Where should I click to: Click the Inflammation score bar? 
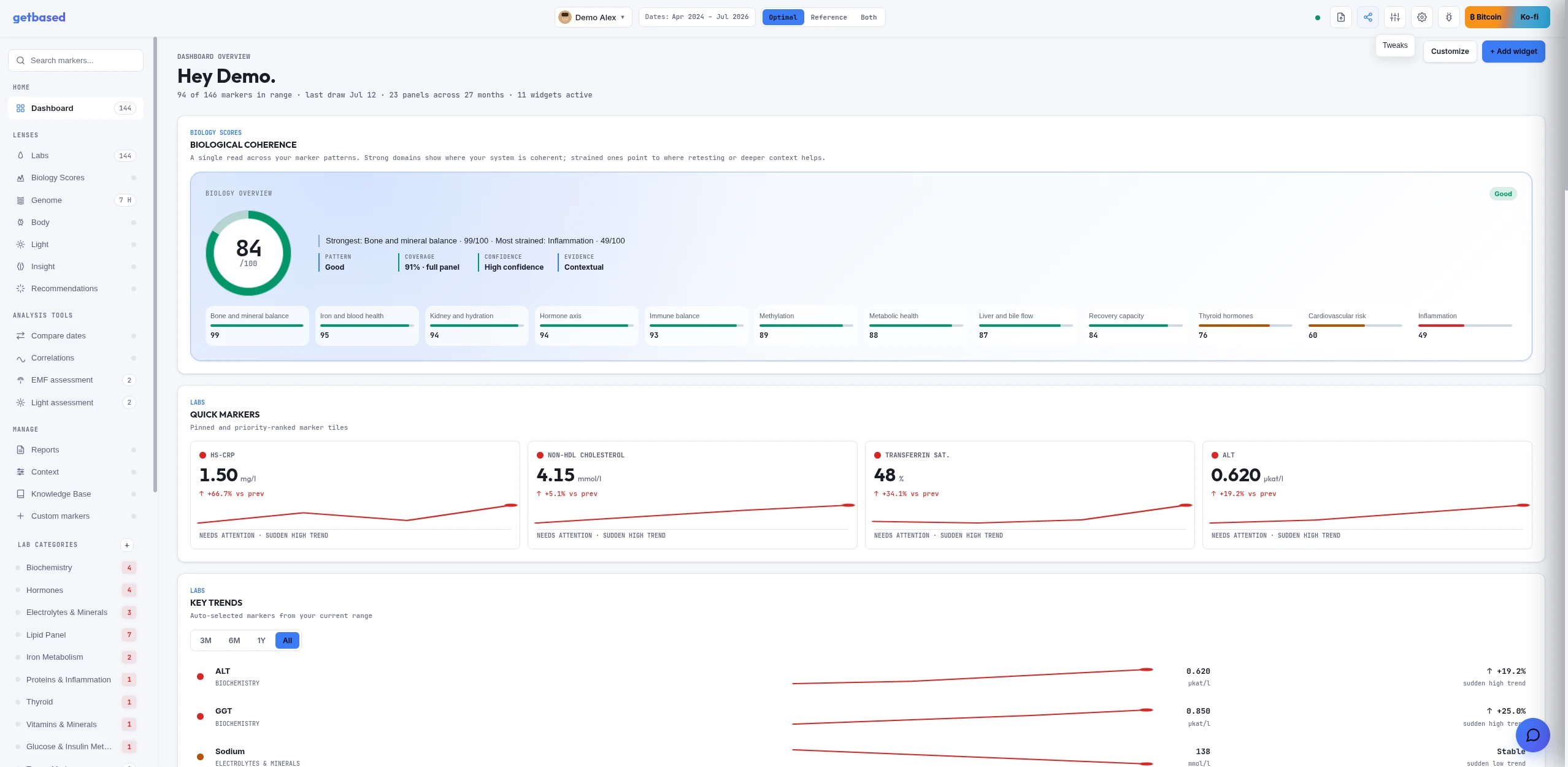[1465, 326]
